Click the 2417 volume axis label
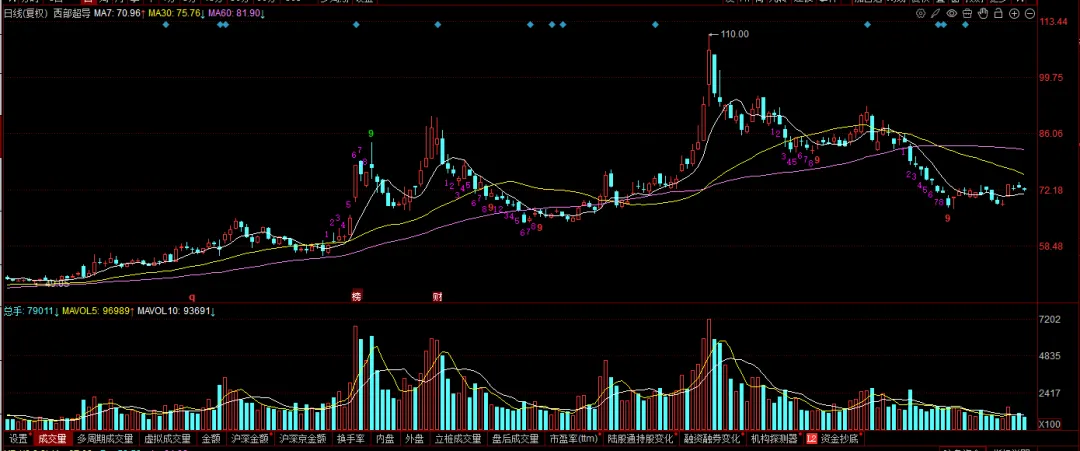This screenshot has height=451, width=1080. point(1051,393)
